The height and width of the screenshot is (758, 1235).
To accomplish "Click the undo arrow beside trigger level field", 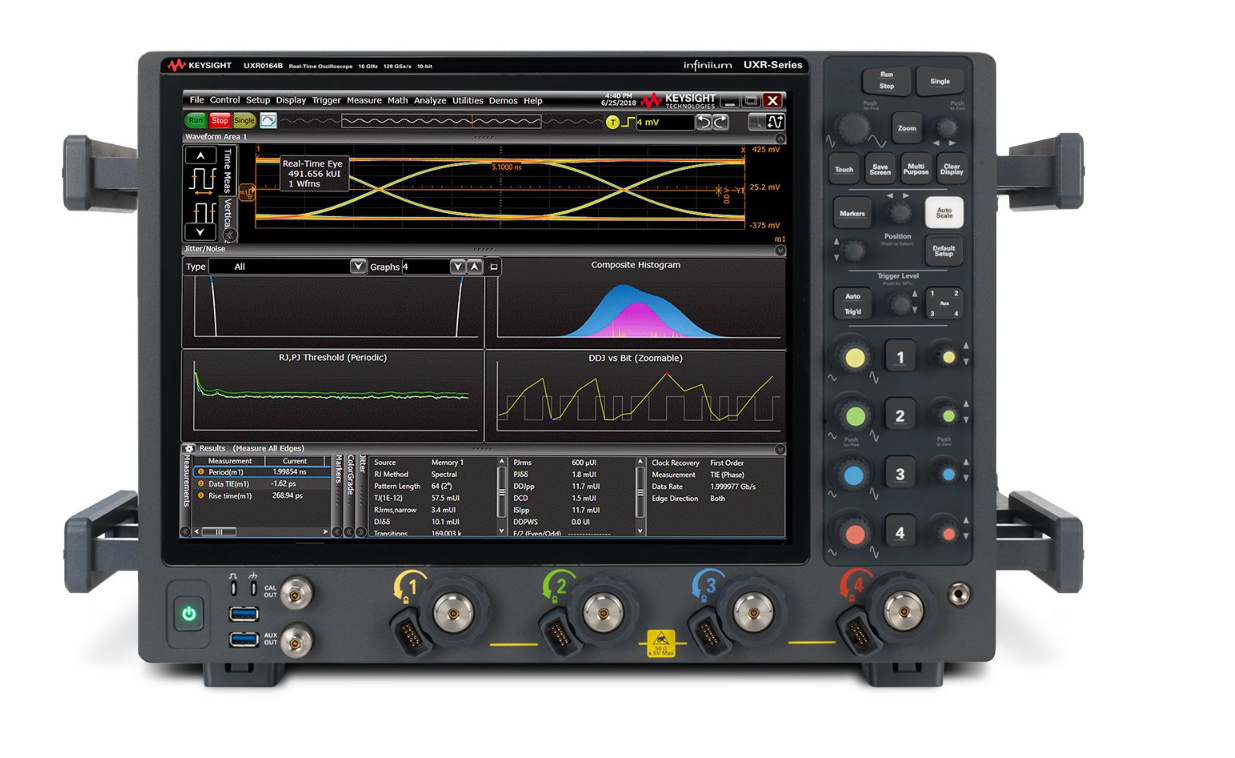I will tap(705, 123).
